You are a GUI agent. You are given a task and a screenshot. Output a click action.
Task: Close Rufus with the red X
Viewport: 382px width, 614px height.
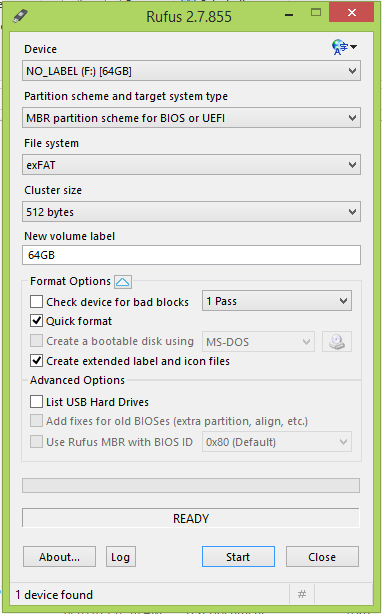351,12
